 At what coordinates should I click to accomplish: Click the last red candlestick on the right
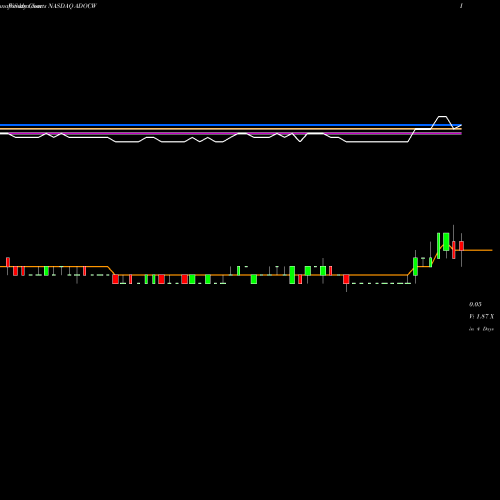click(462, 246)
